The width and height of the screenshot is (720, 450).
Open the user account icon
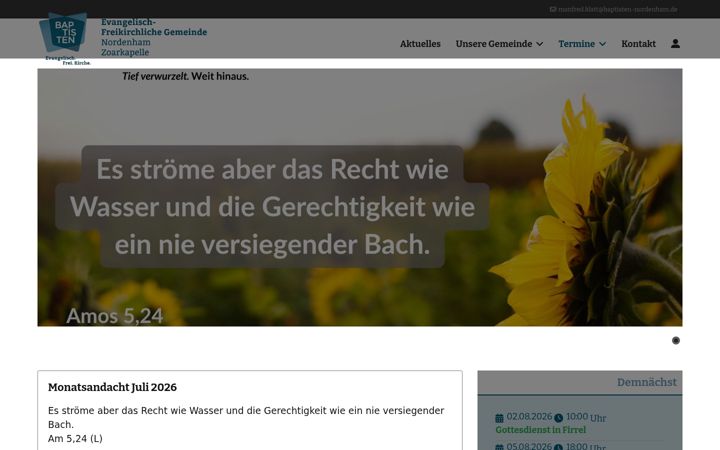[675, 44]
